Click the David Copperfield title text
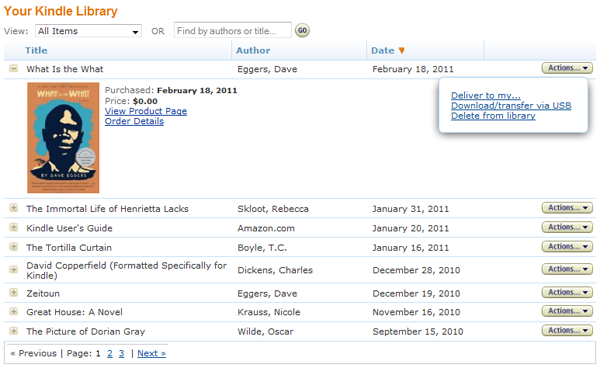The image size is (600, 368). (x=126, y=270)
